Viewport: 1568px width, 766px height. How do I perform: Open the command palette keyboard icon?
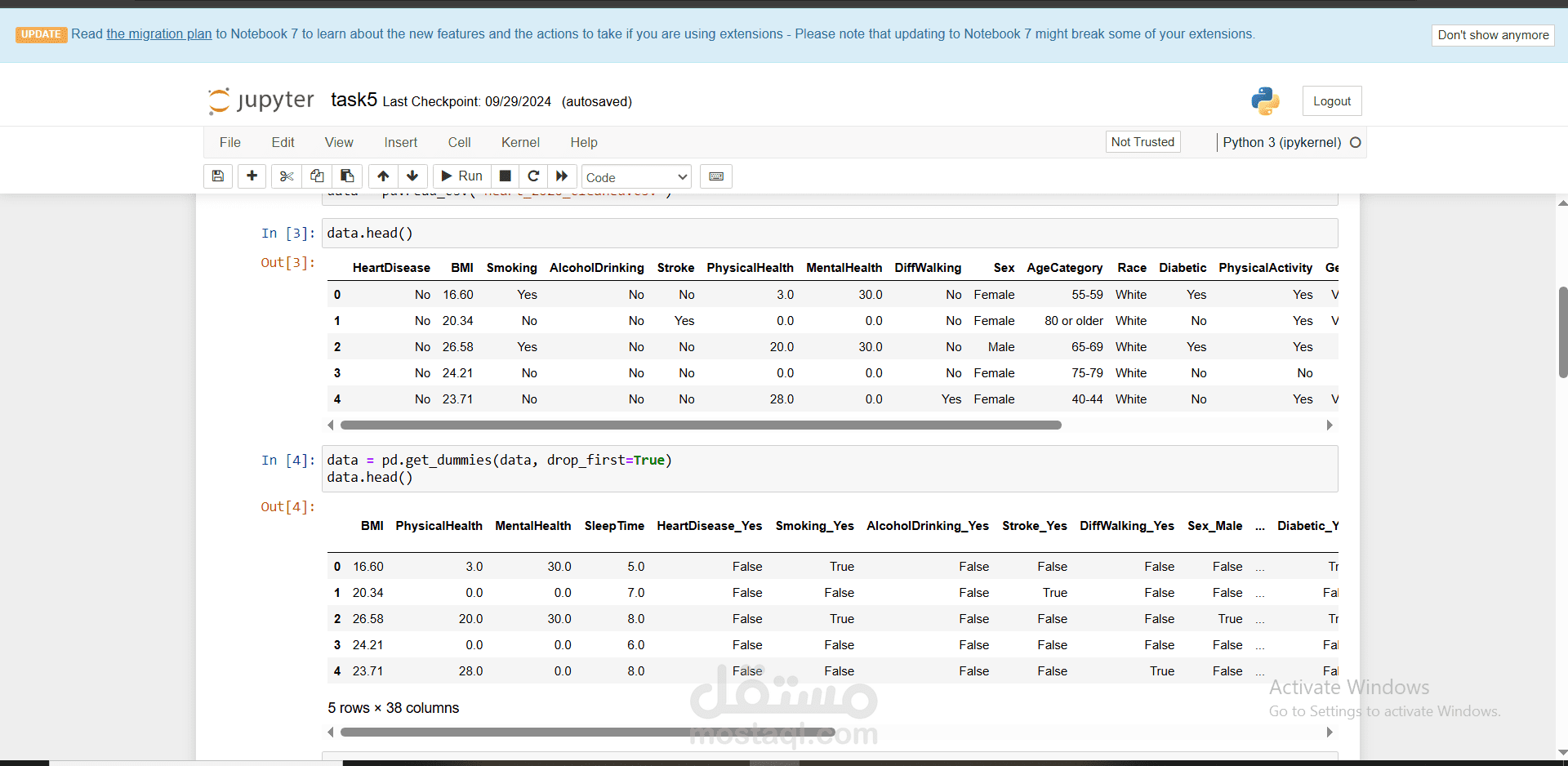(x=715, y=176)
